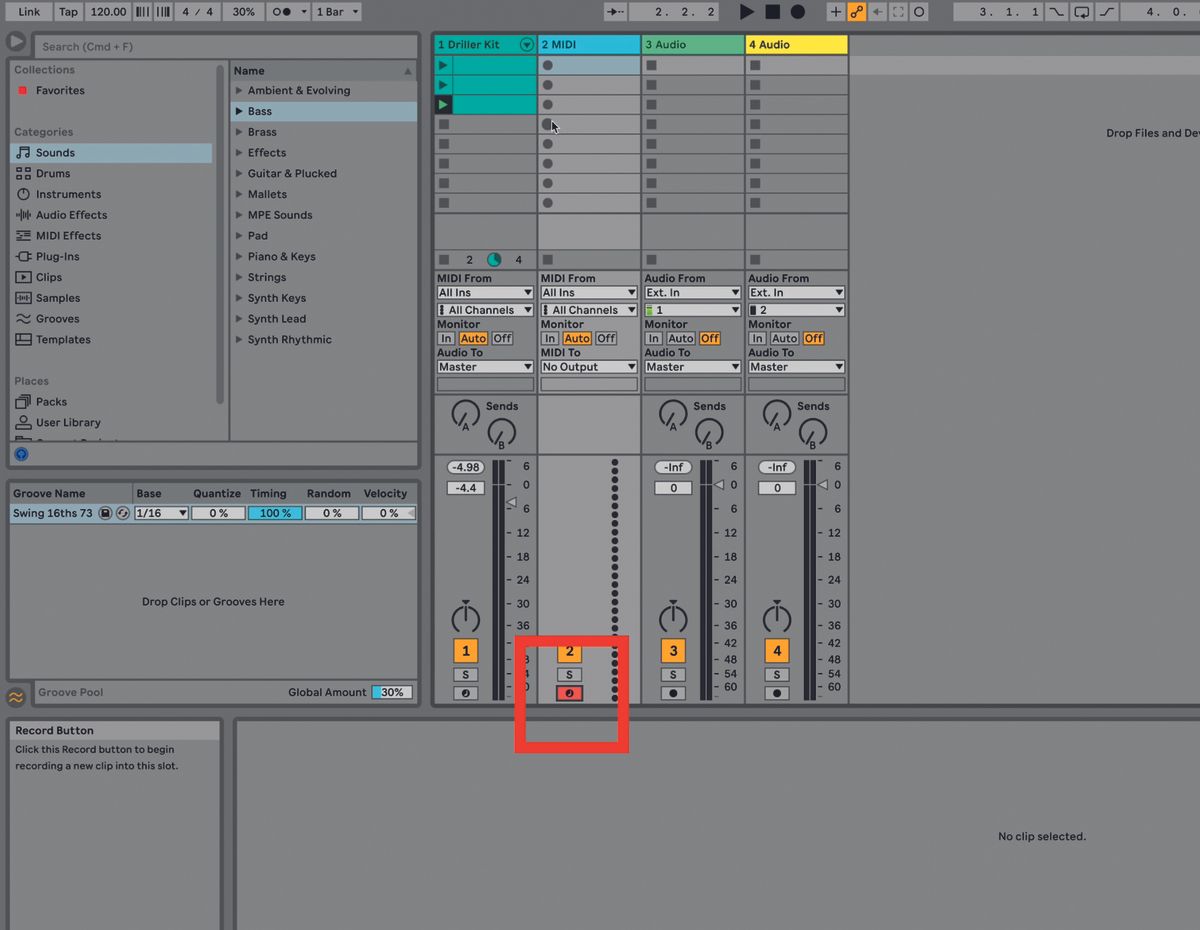Open the 1 Bar quantization dropdown

tap(337, 12)
